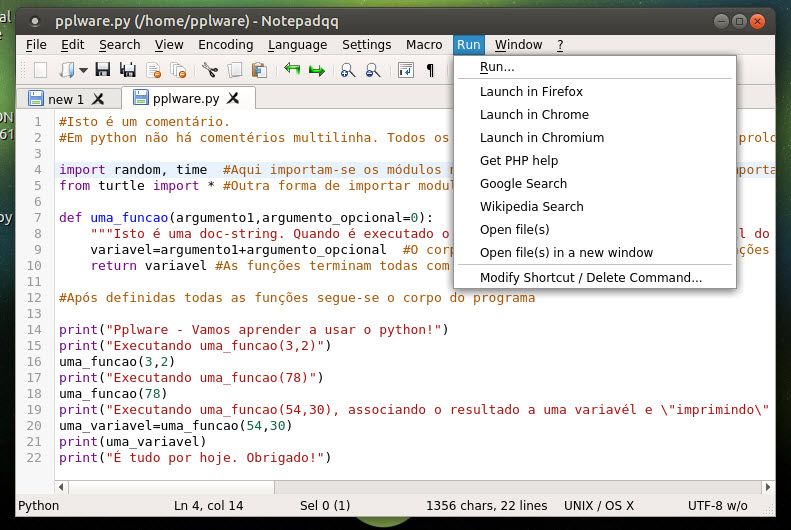This screenshot has width=791, height=530.
Task: Click the Zoom In magnifier icon
Action: coord(348,70)
